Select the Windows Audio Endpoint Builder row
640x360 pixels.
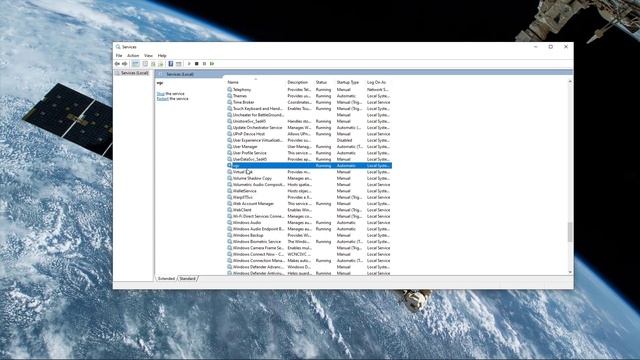[x=309, y=229]
